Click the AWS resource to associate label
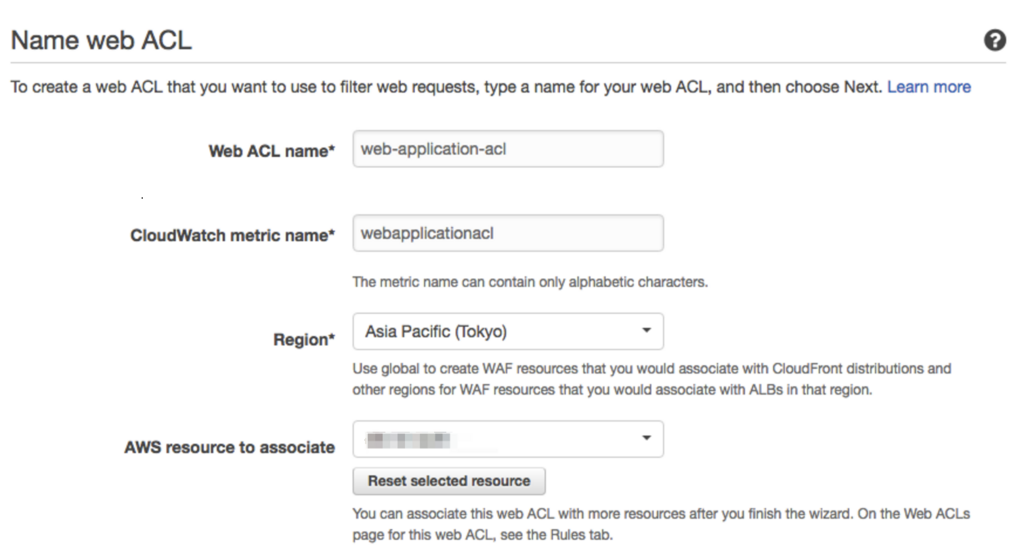 pos(230,447)
